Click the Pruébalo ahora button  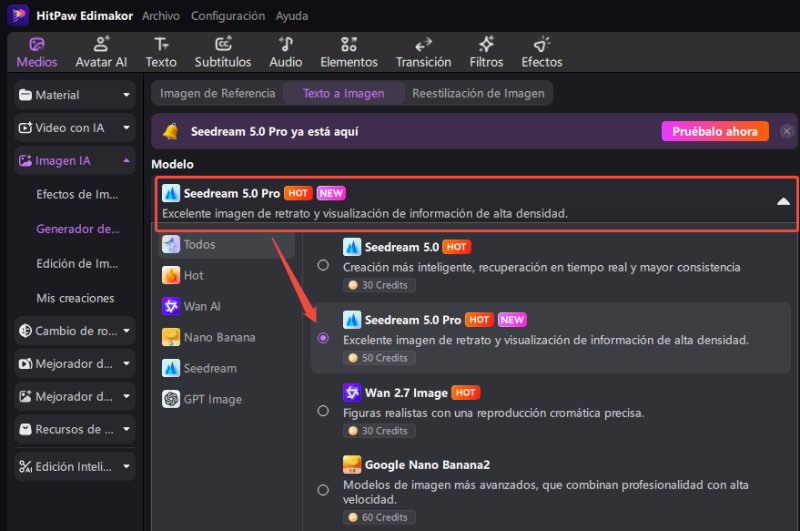(x=715, y=132)
